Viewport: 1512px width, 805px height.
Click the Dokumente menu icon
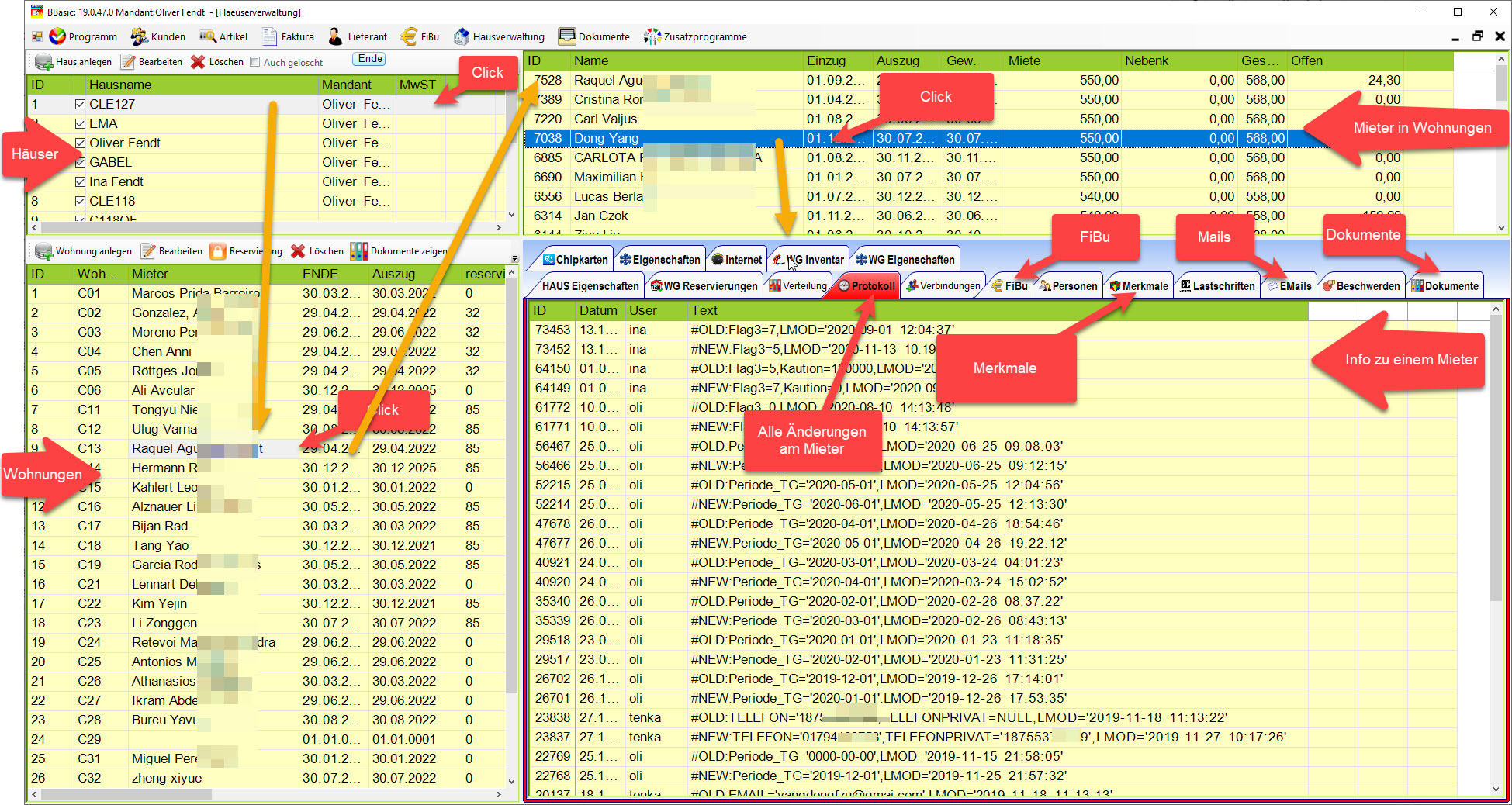(x=567, y=36)
